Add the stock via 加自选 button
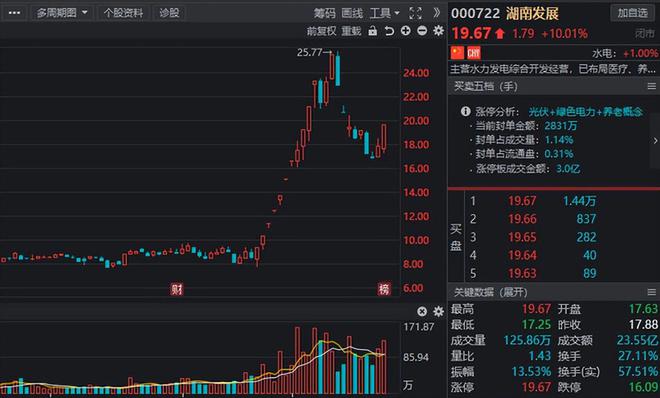This screenshot has height=398, width=660. tap(632, 13)
